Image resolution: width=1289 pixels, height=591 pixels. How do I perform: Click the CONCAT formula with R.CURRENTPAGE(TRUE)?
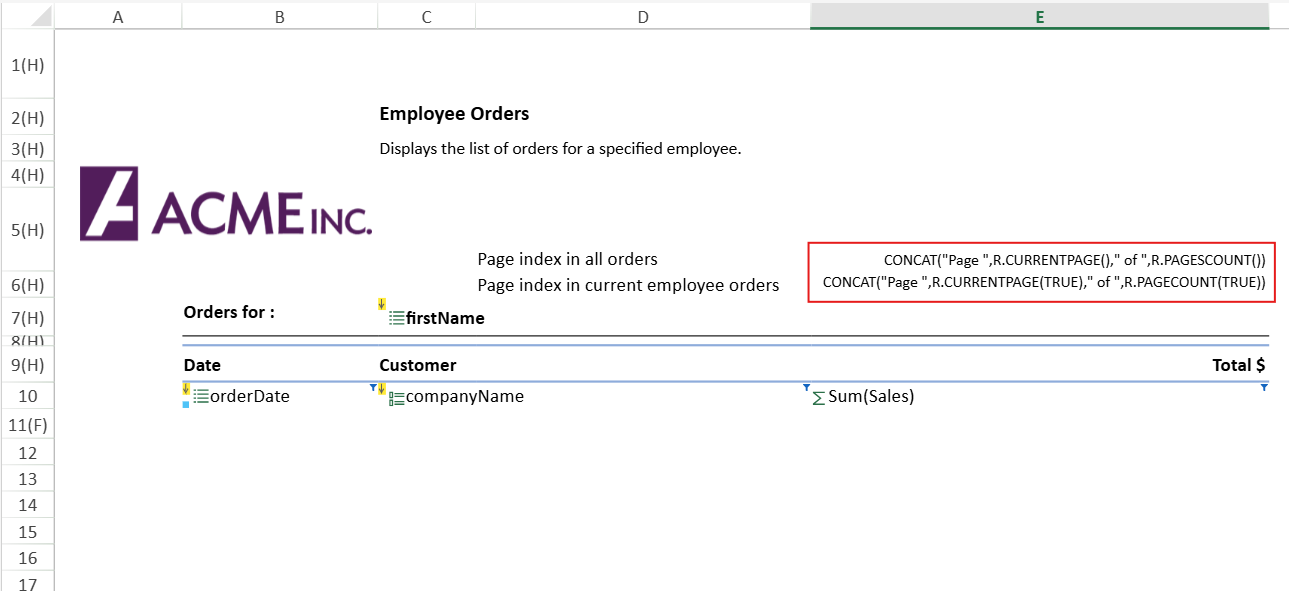pos(1043,283)
